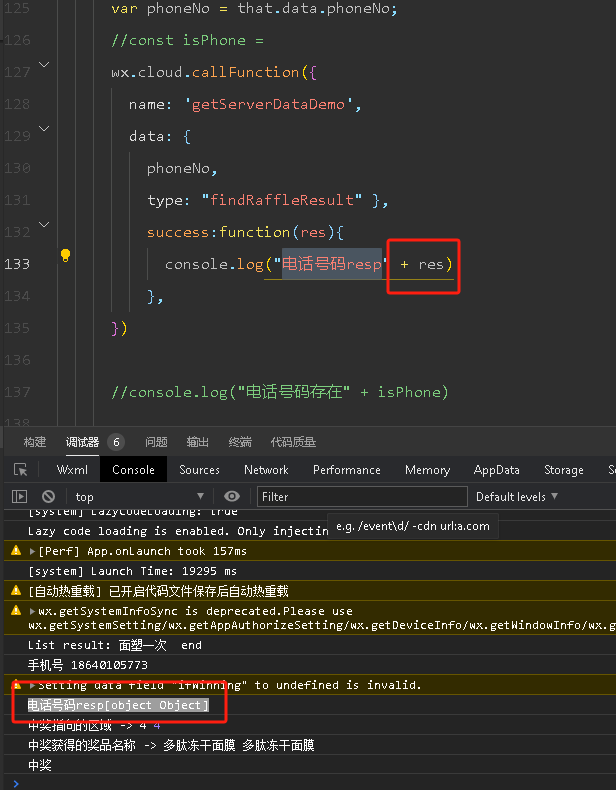Expand the [Perf] App.onLaunch warning entry

32,551
